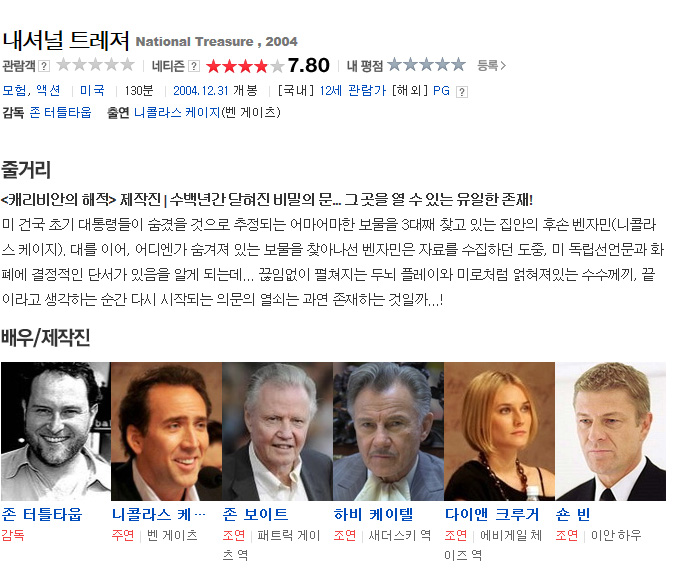Click the 2004.12.31 release date link
This screenshot has width=674, height=584.
[x=201, y=91]
